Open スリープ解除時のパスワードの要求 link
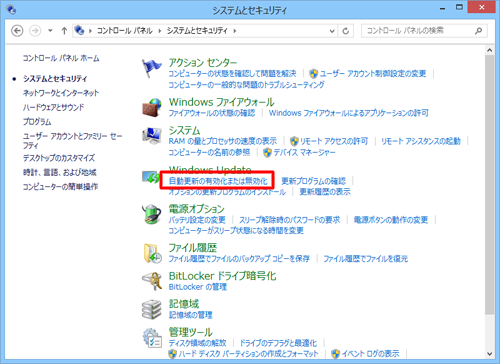Image resolution: width=500 pixels, height=364 pixels. (x=290, y=220)
